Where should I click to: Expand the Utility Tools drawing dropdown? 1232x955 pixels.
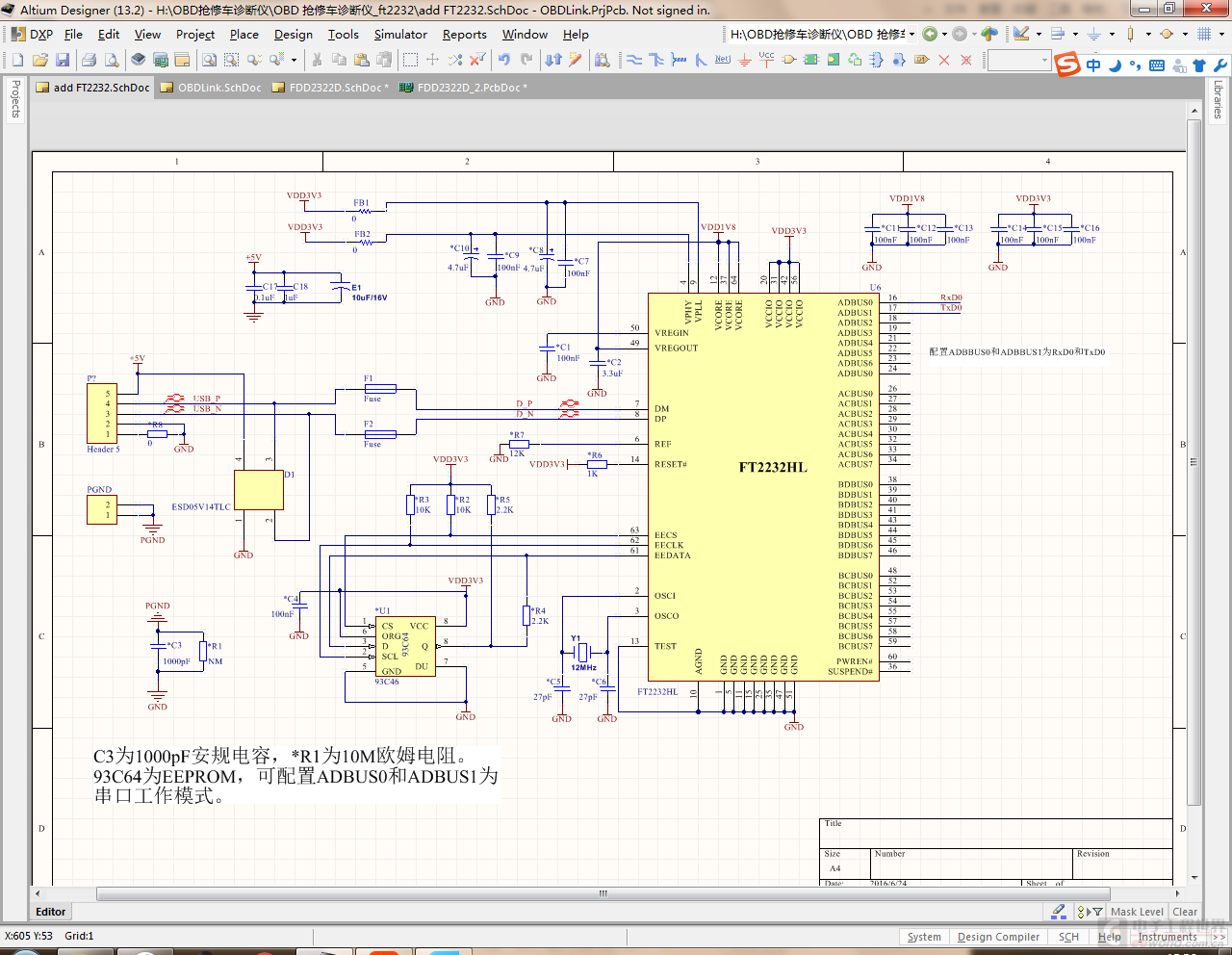1039,34
